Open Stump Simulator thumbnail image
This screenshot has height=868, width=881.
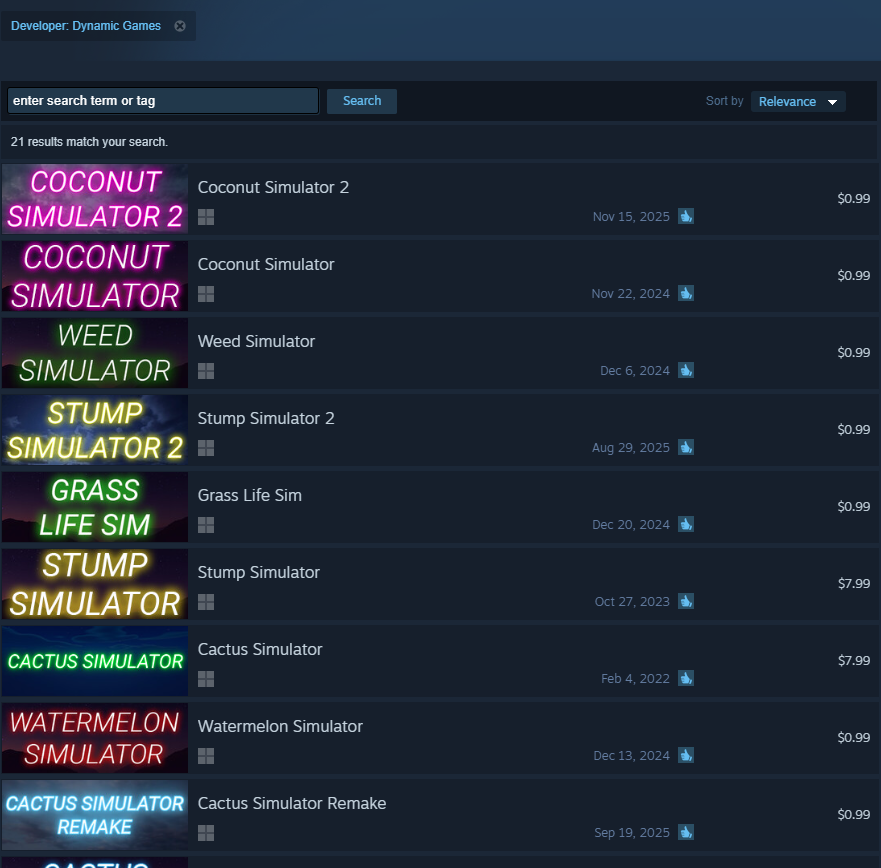tap(95, 584)
